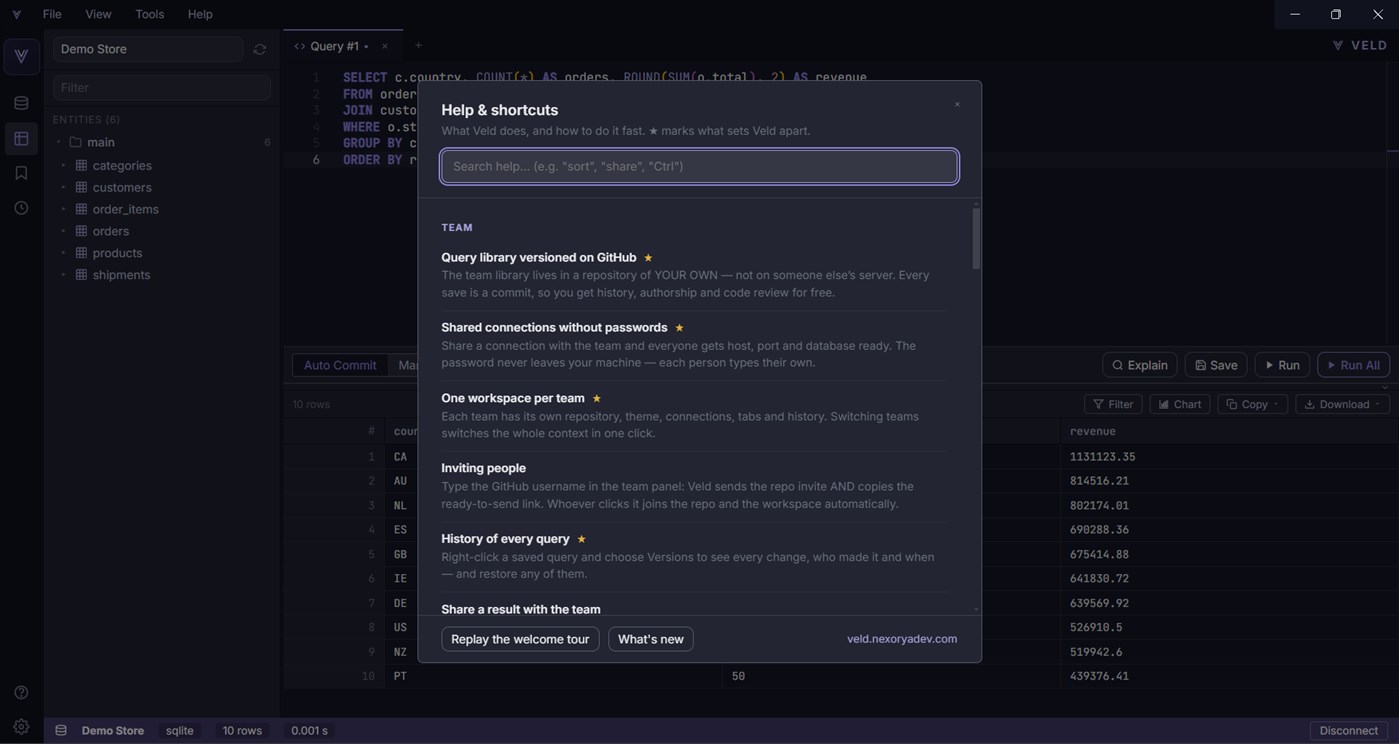Open the query history clock icon
Image resolution: width=1399 pixels, height=744 pixels.
pos(21,208)
